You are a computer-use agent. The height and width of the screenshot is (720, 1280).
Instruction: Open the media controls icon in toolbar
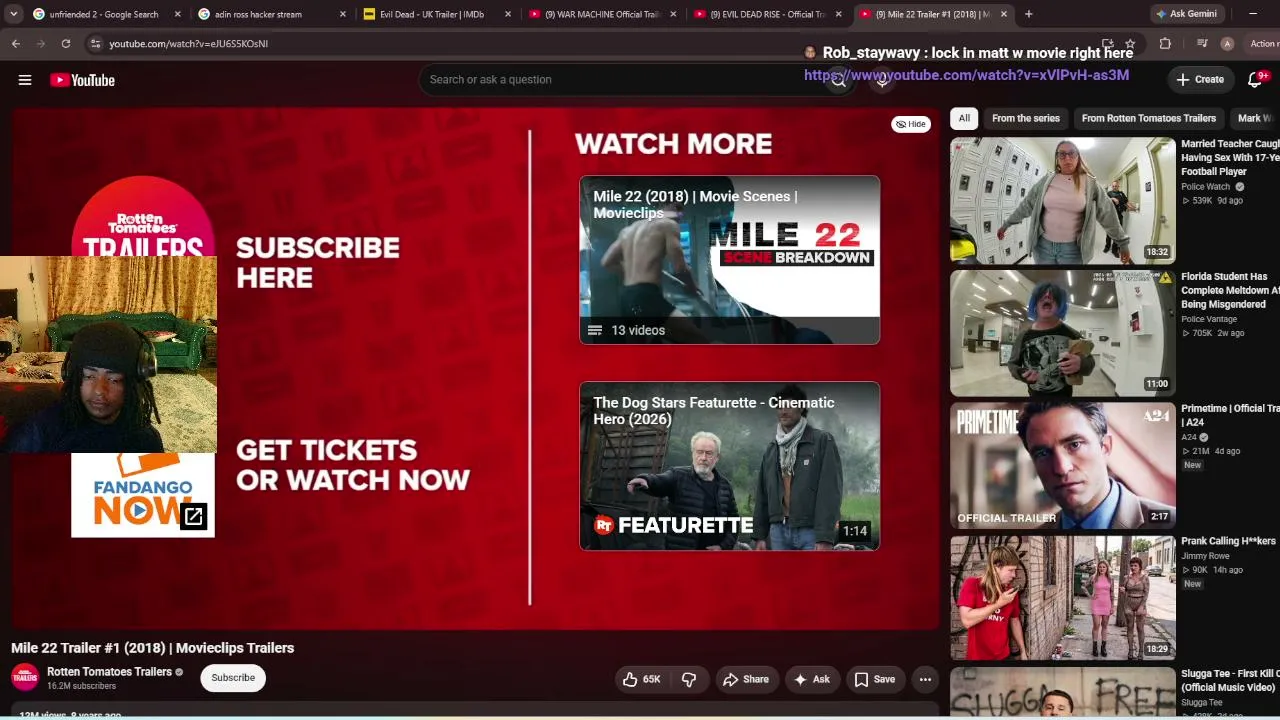pyautogui.click(x=1202, y=44)
